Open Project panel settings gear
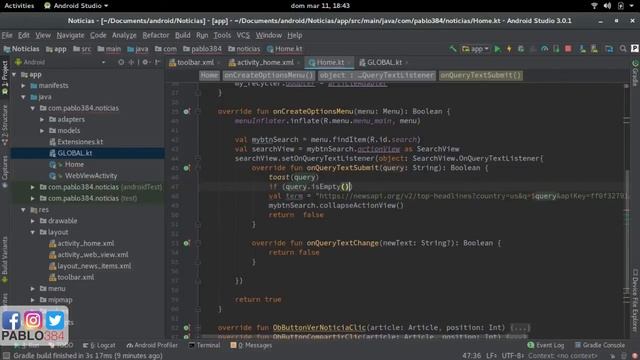This screenshot has height=360, width=640. click(x=145, y=62)
